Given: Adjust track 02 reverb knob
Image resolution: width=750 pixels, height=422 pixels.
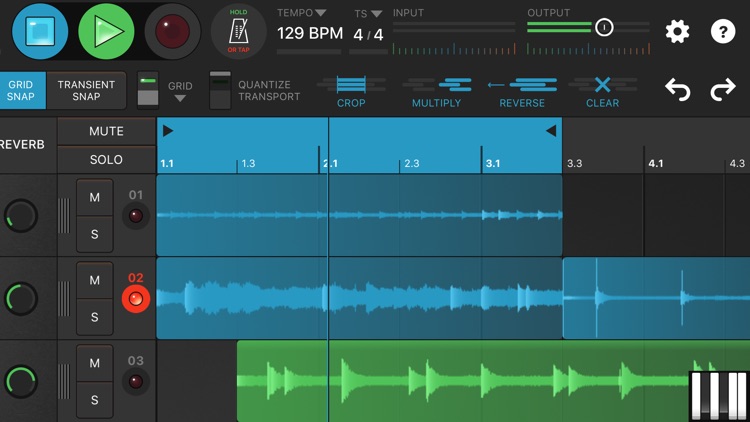Looking at the screenshot, I should pyautogui.click(x=21, y=299).
